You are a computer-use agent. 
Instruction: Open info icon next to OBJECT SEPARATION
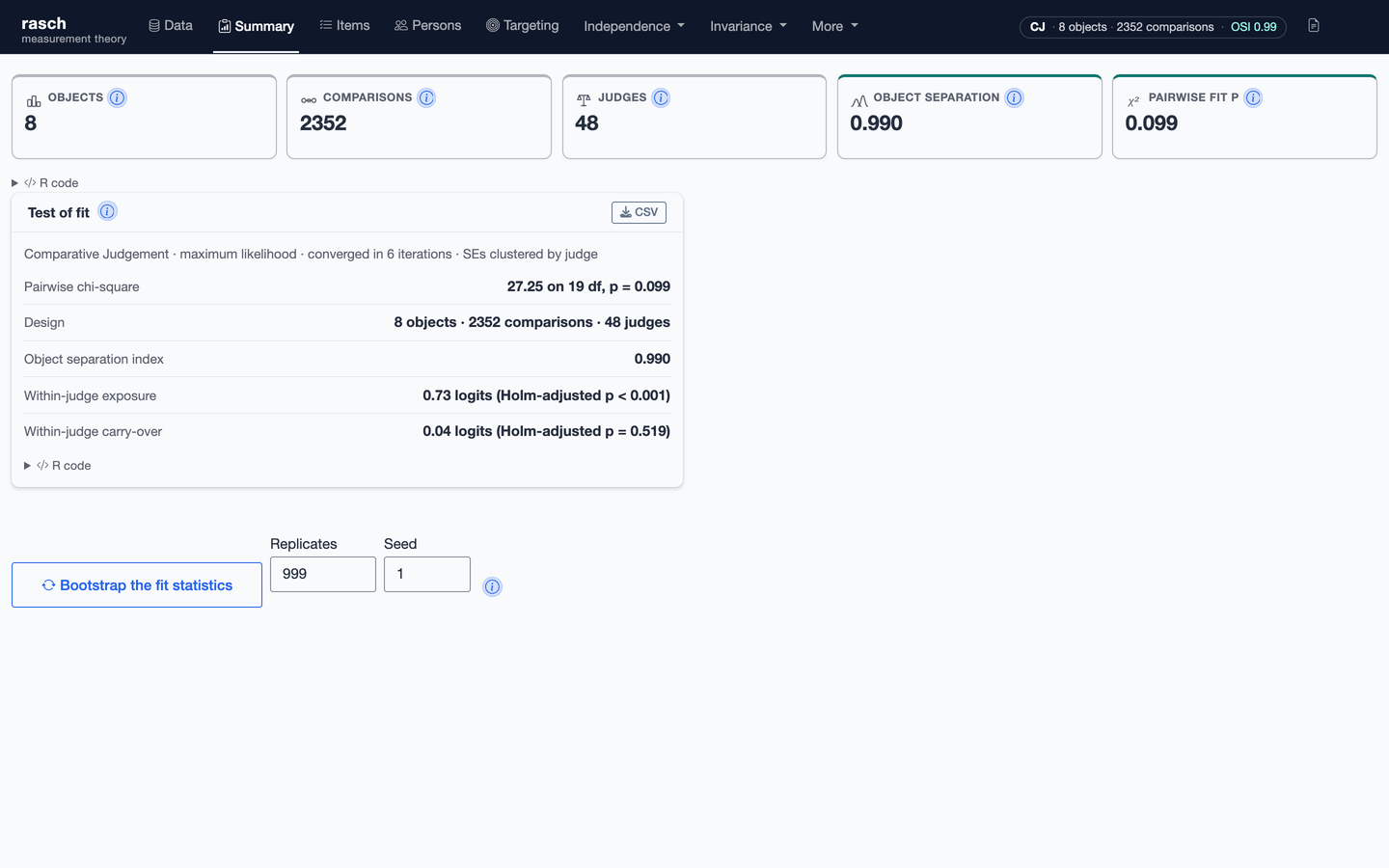(1014, 97)
